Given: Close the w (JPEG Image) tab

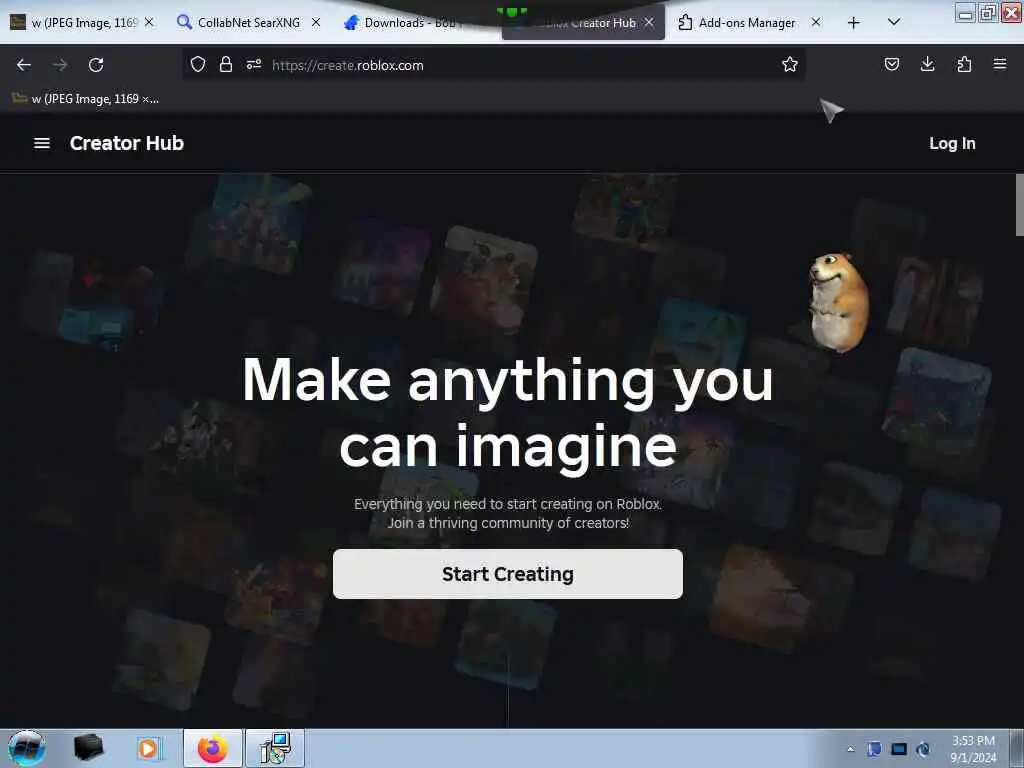Looking at the screenshot, I should pyautogui.click(x=149, y=22).
